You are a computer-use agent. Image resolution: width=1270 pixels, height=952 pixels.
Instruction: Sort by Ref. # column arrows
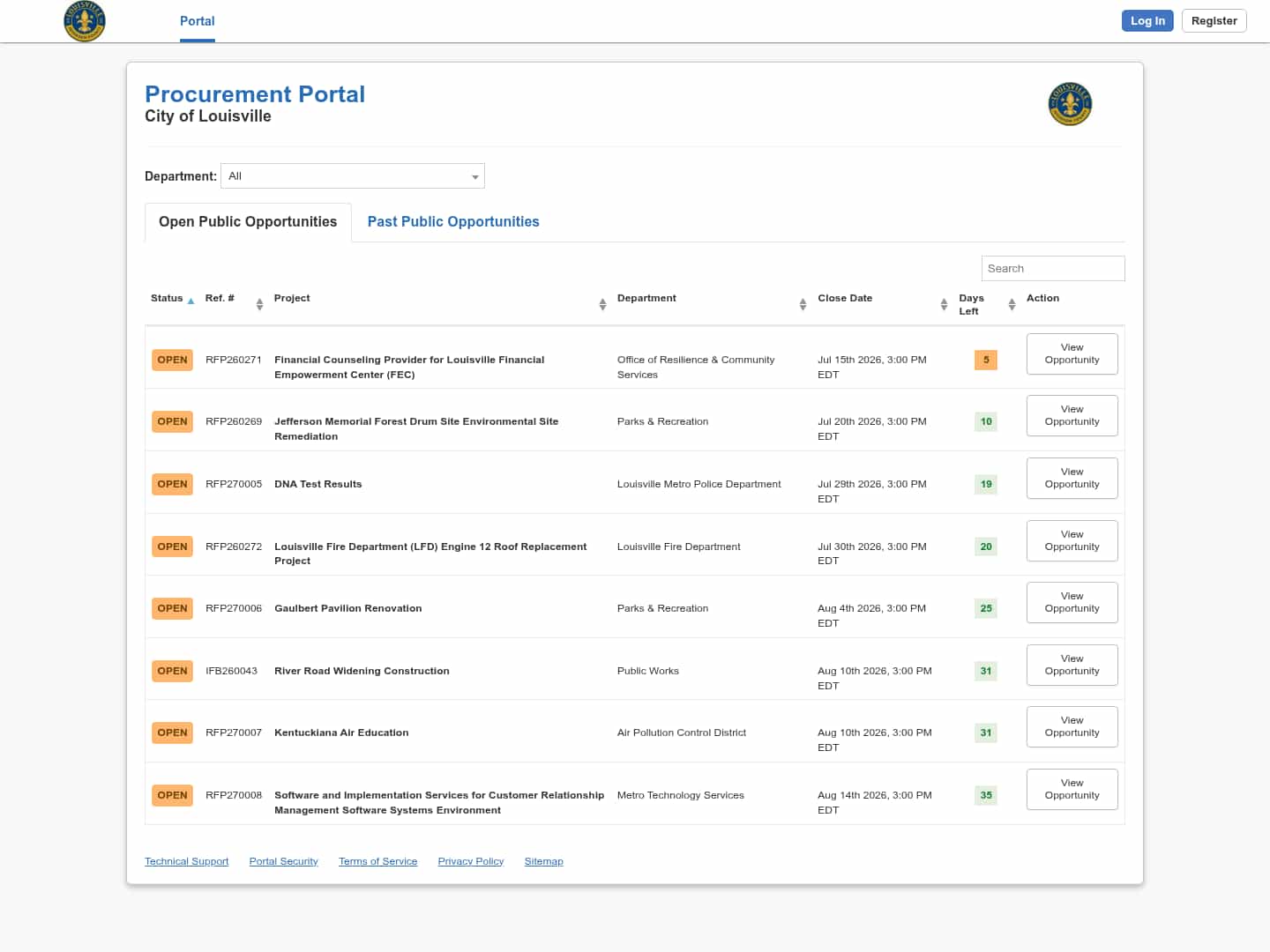(259, 304)
